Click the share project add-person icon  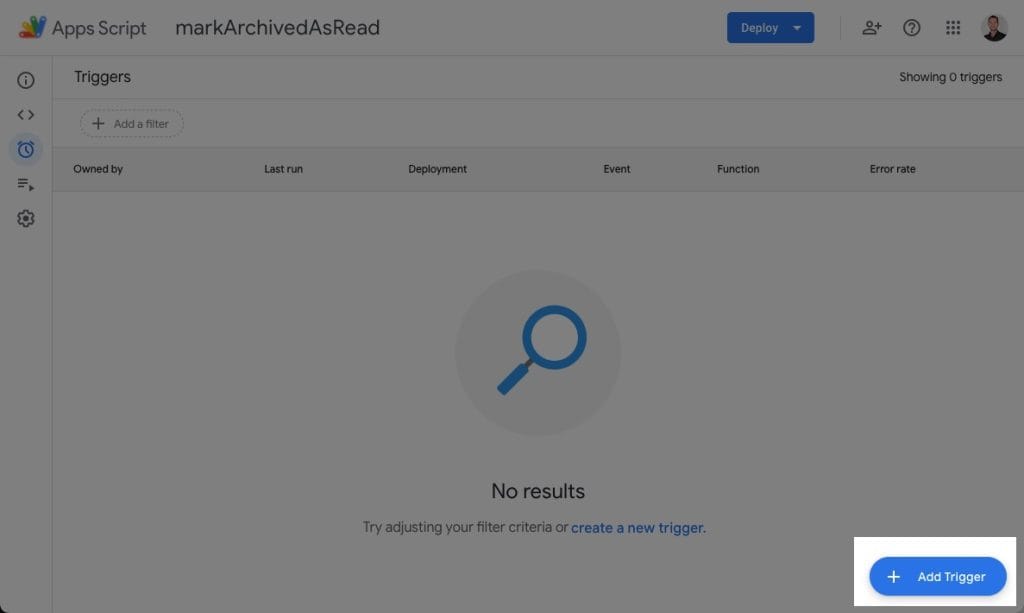tap(871, 27)
